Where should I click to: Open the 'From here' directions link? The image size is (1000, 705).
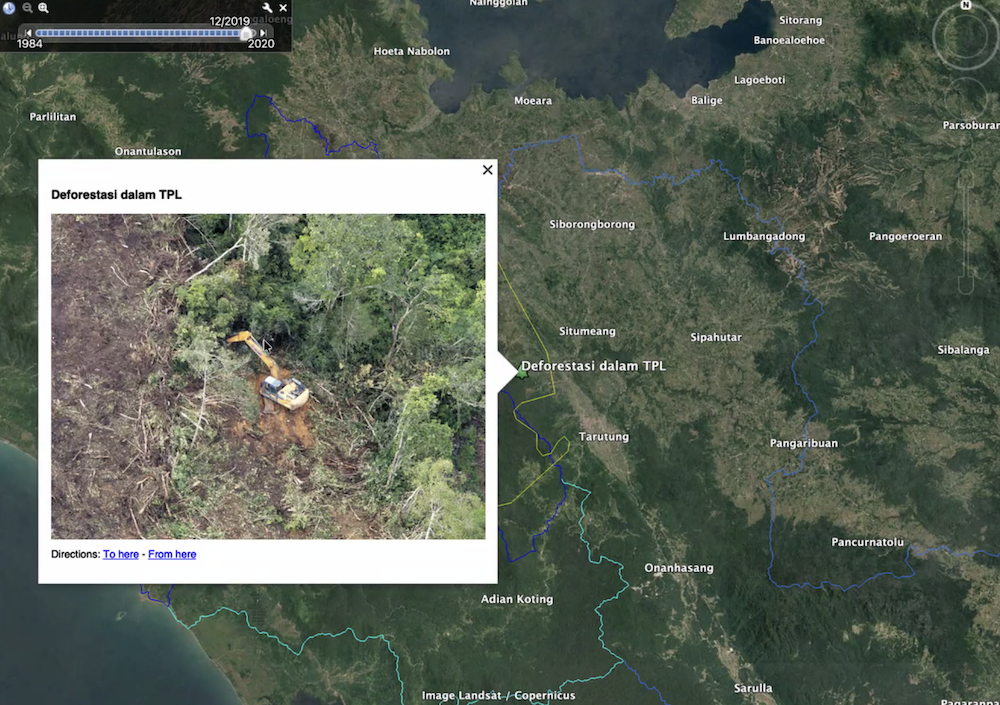point(172,554)
